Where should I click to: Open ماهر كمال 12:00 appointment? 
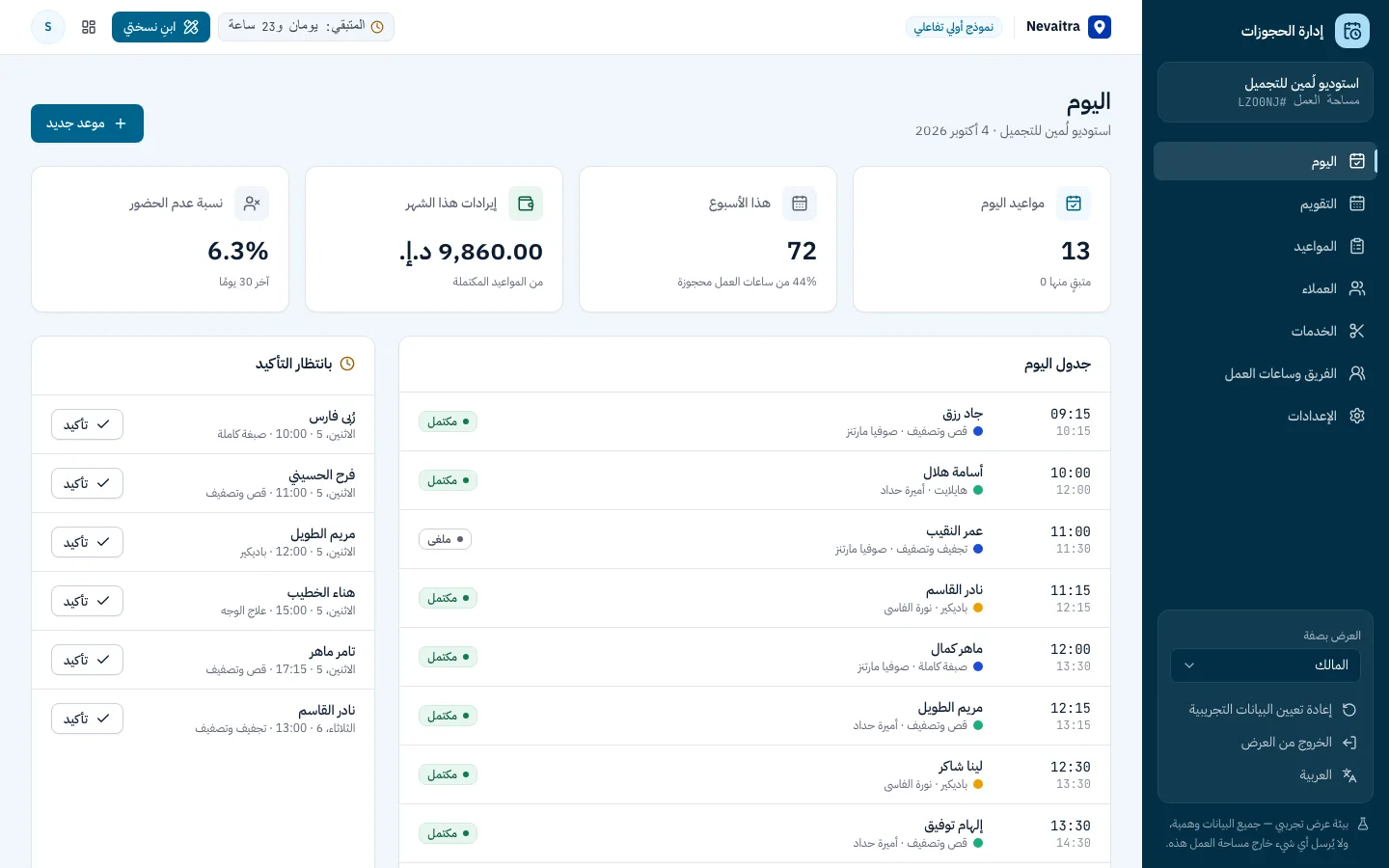click(x=754, y=657)
